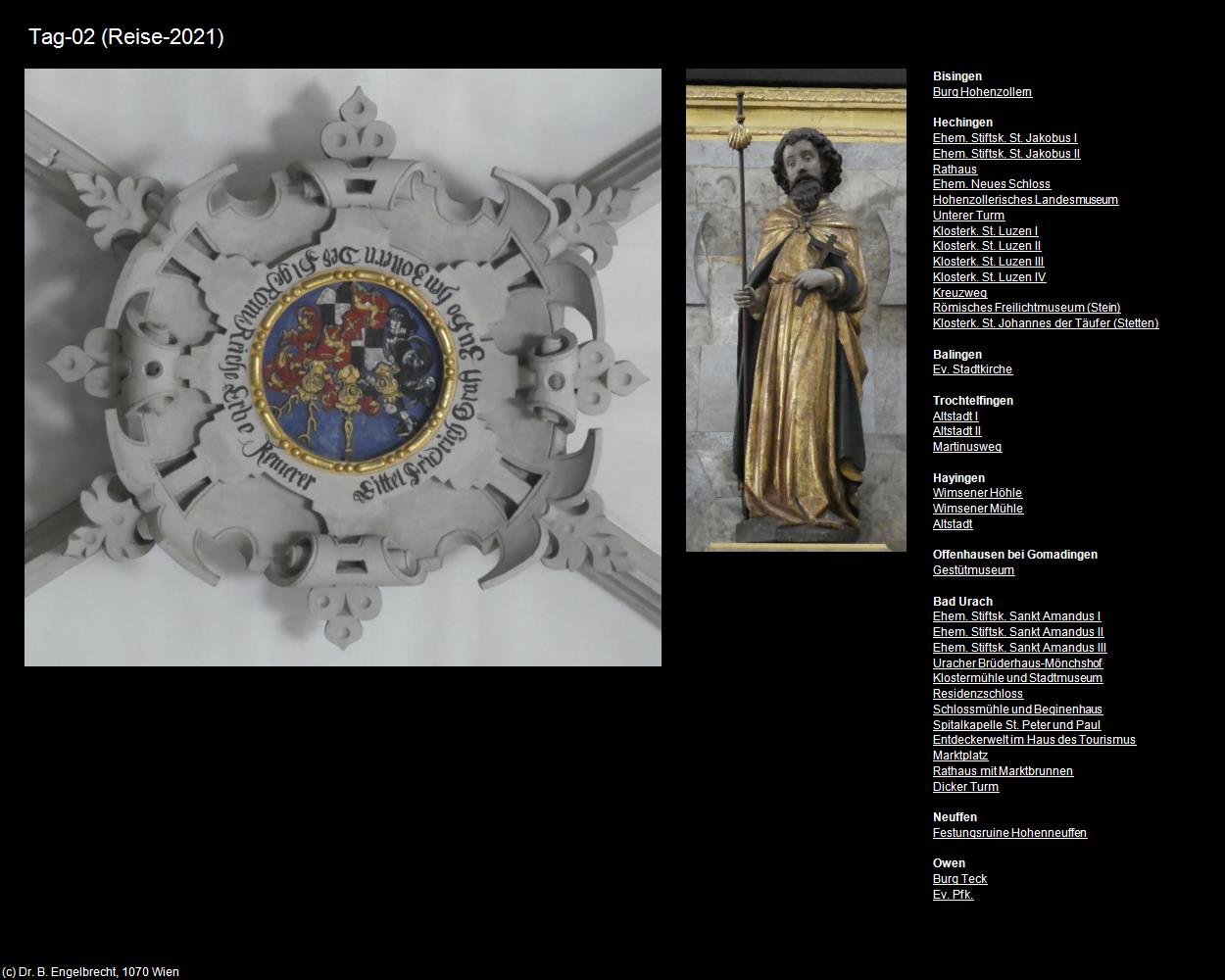
Task: Open Burg Teck under Owen
Action: (959, 879)
